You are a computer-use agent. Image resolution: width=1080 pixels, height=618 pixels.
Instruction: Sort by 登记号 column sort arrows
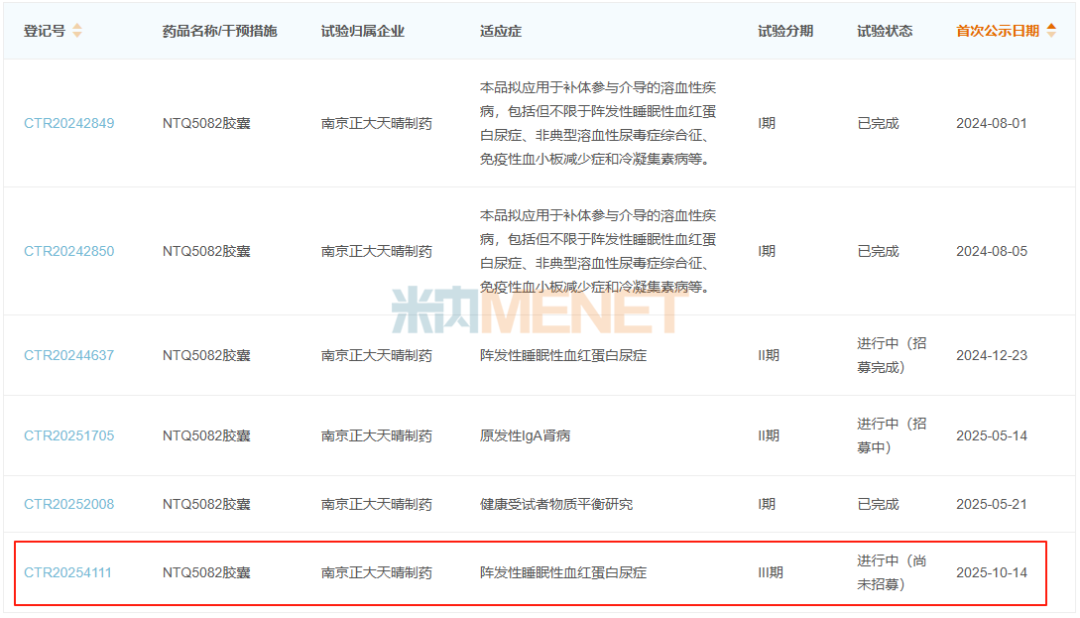[77, 30]
